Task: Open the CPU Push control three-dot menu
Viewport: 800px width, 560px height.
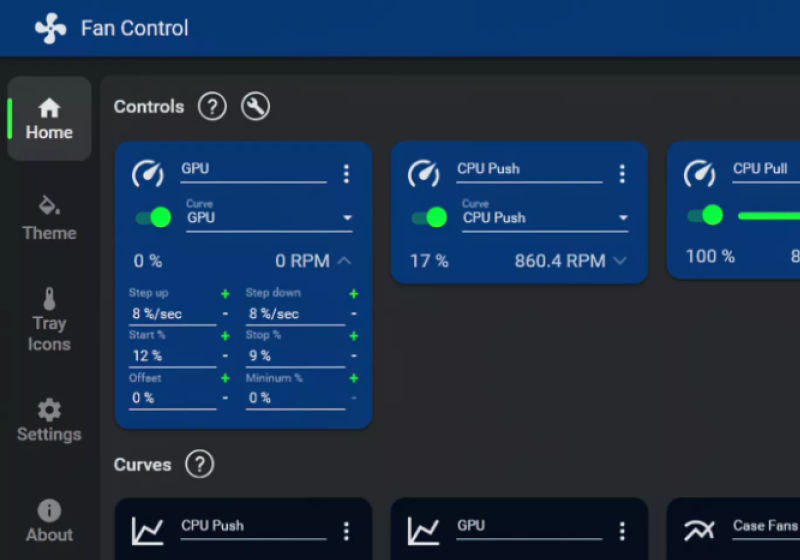Action: point(622,174)
